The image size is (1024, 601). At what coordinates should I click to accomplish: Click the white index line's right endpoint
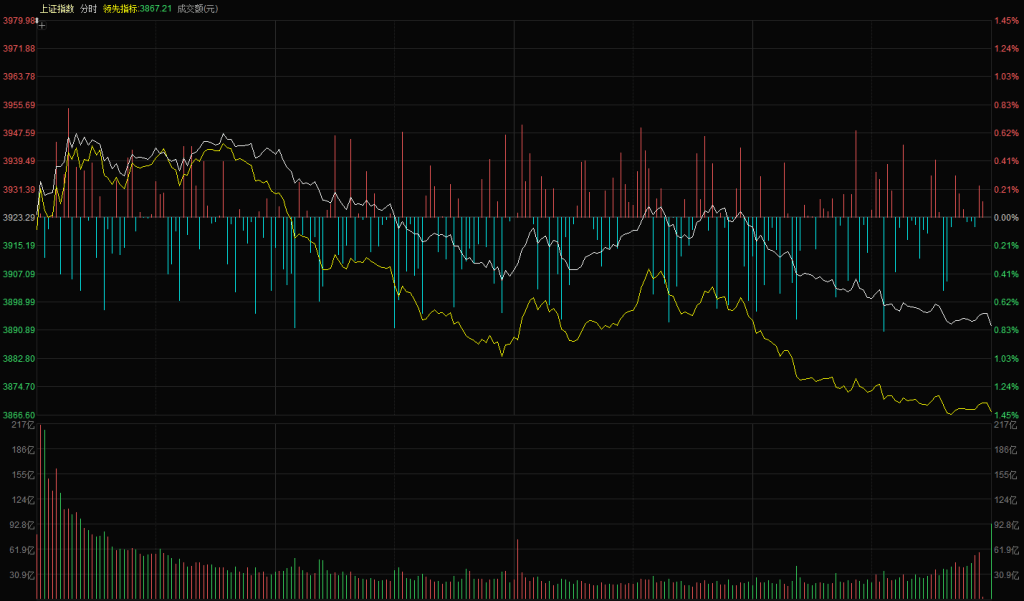point(990,325)
